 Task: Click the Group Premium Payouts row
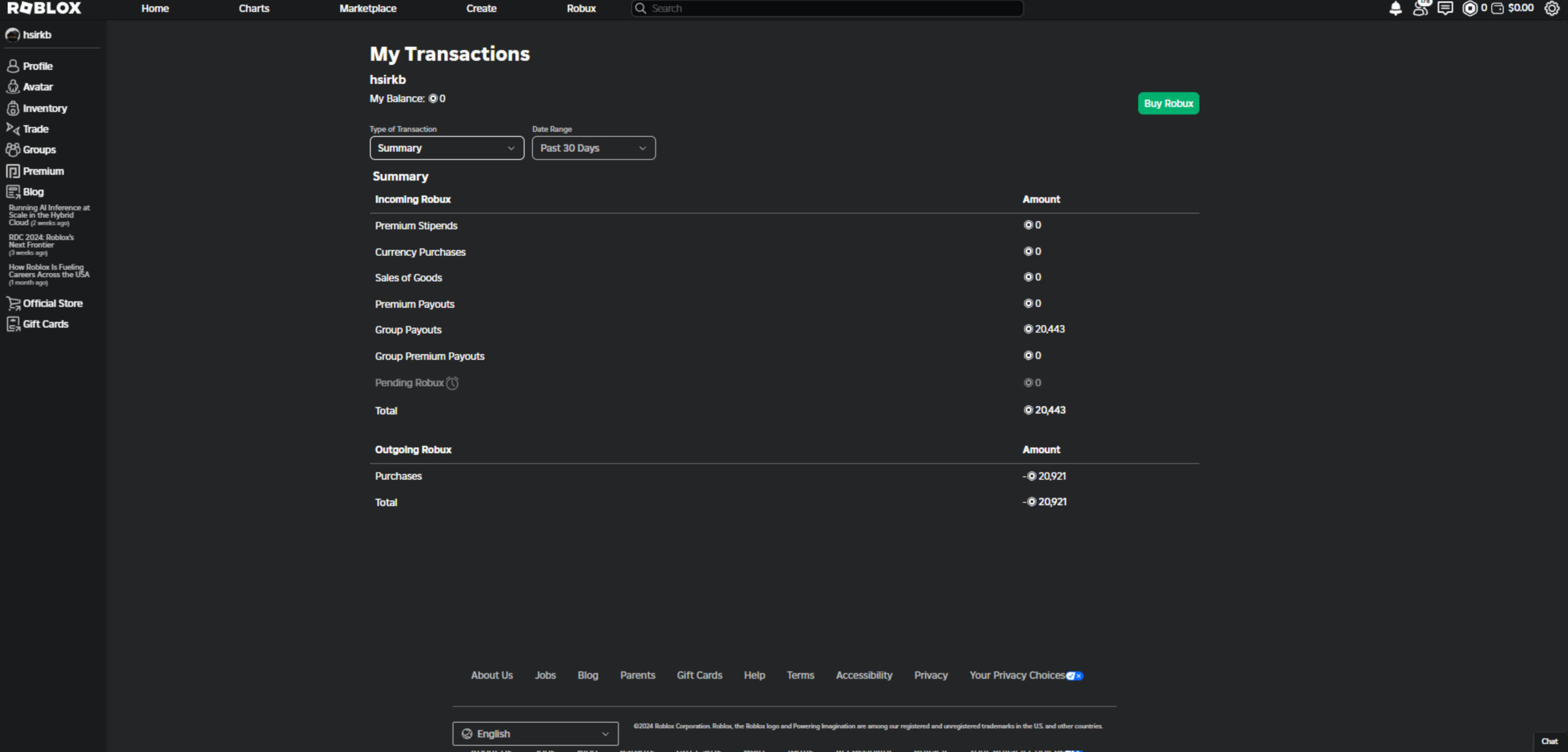(784, 356)
